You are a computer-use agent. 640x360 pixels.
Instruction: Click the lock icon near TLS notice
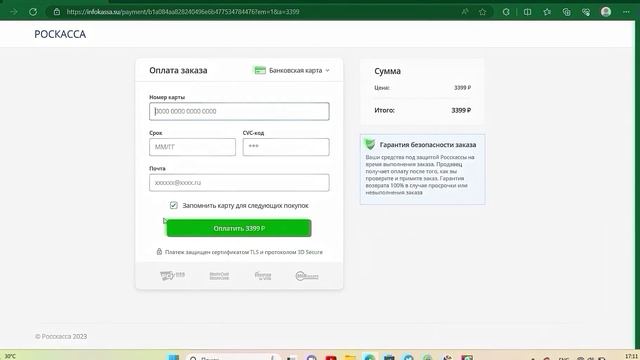tap(159, 251)
